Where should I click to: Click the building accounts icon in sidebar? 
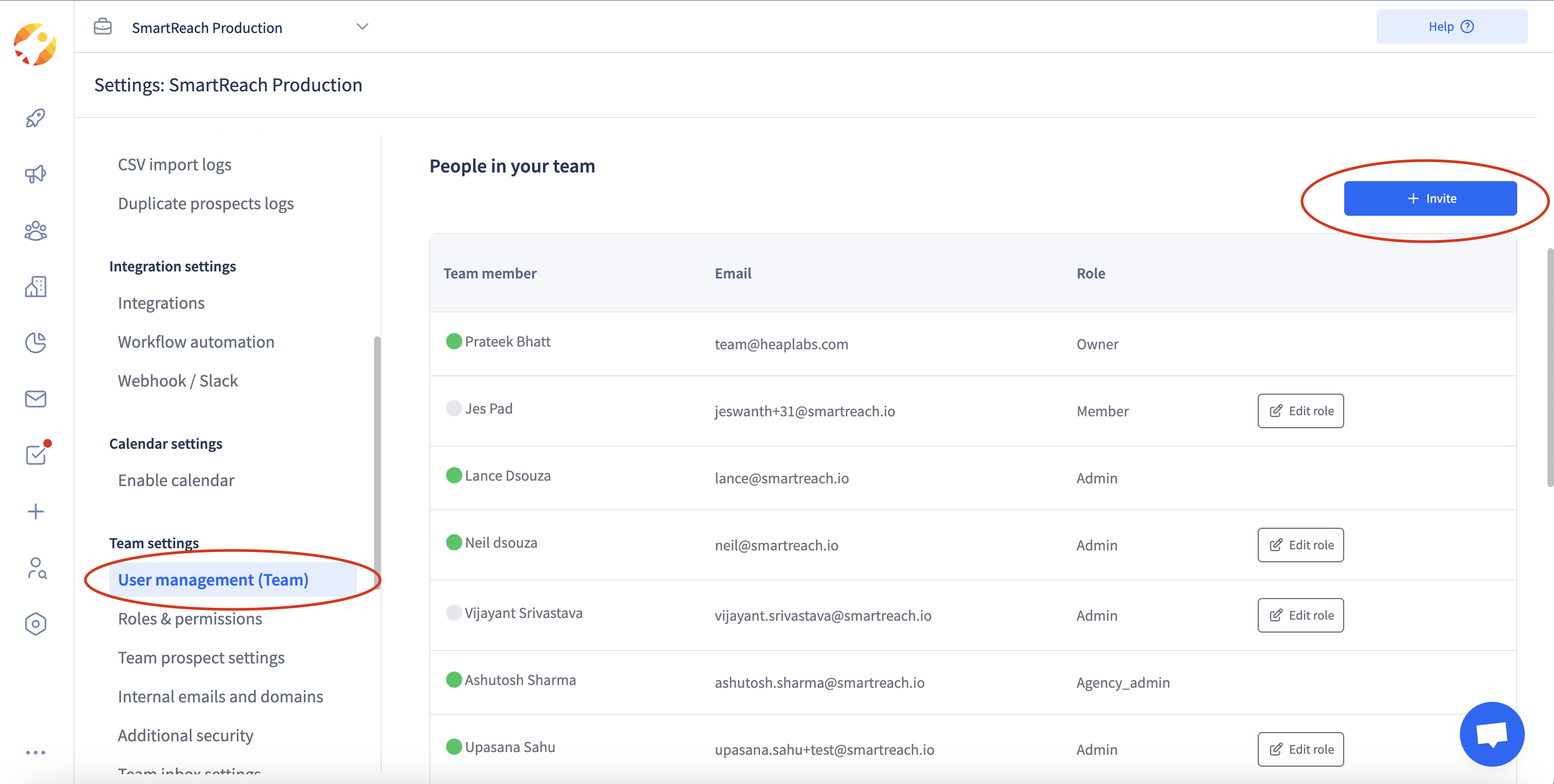[36, 287]
